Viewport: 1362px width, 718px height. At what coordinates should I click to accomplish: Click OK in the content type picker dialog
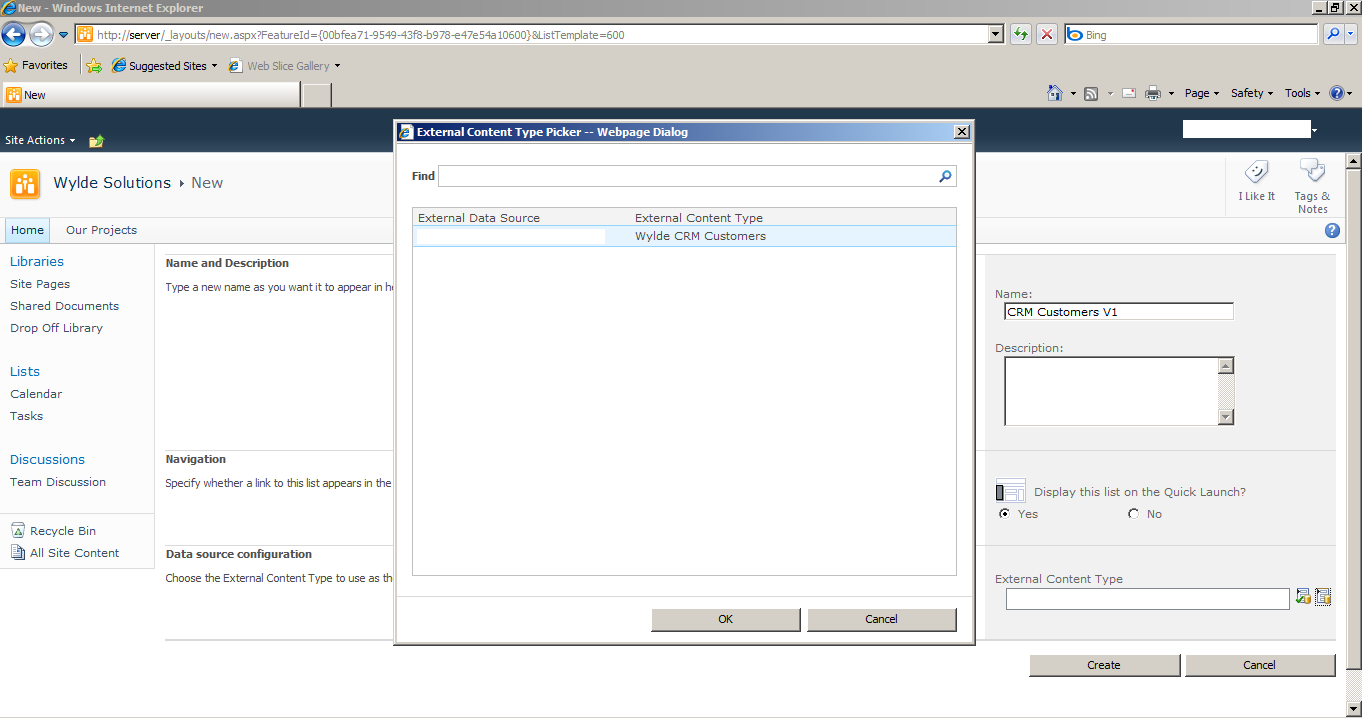coord(725,619)
